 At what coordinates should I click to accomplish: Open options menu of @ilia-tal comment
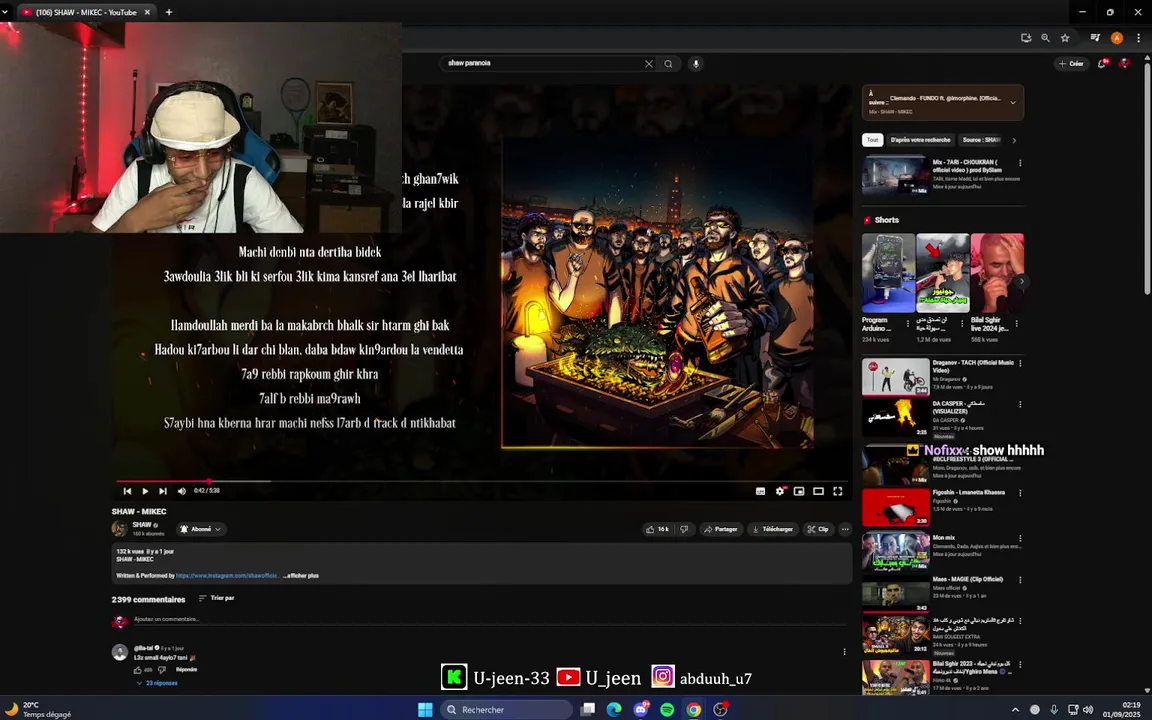click(844, 652)
